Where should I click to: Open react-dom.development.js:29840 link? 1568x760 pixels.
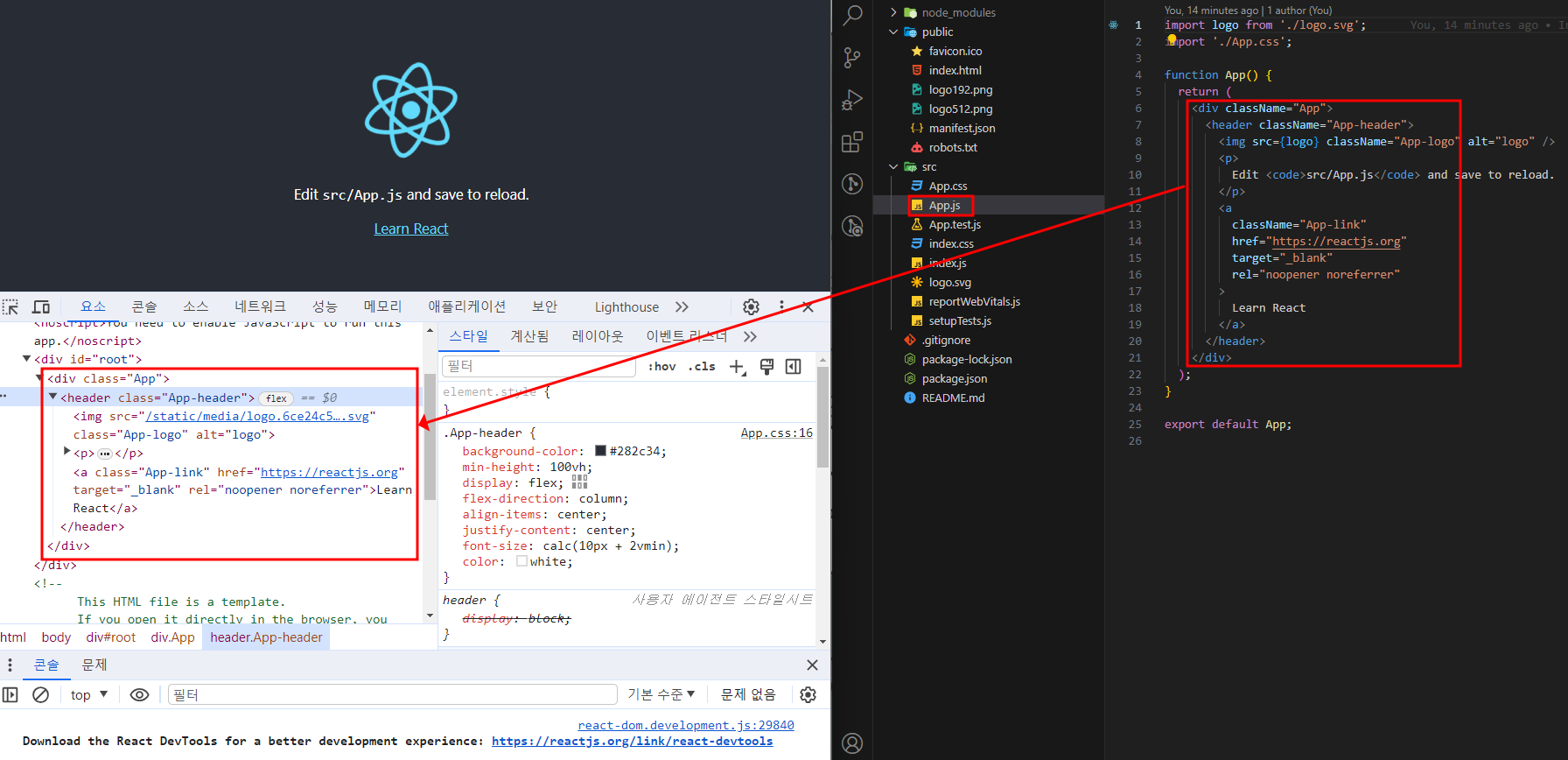pyautogui.click(x=686, y=725)
